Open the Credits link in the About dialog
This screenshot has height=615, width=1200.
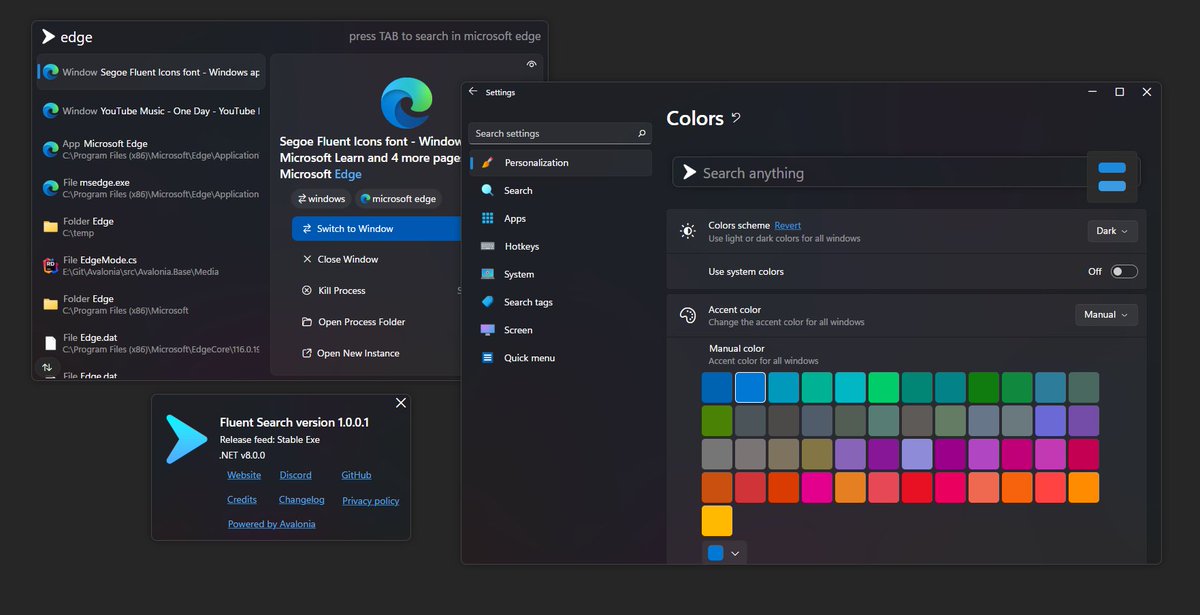click(242, 499)
